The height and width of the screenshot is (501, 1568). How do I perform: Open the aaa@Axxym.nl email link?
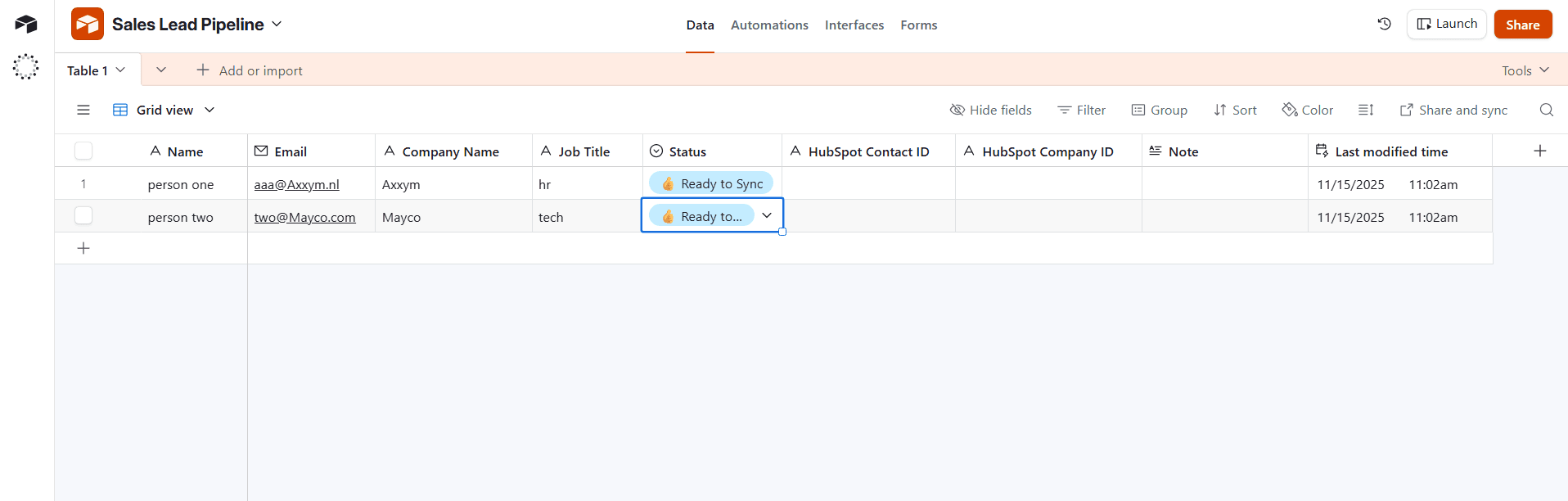click(x=296, y=184)
